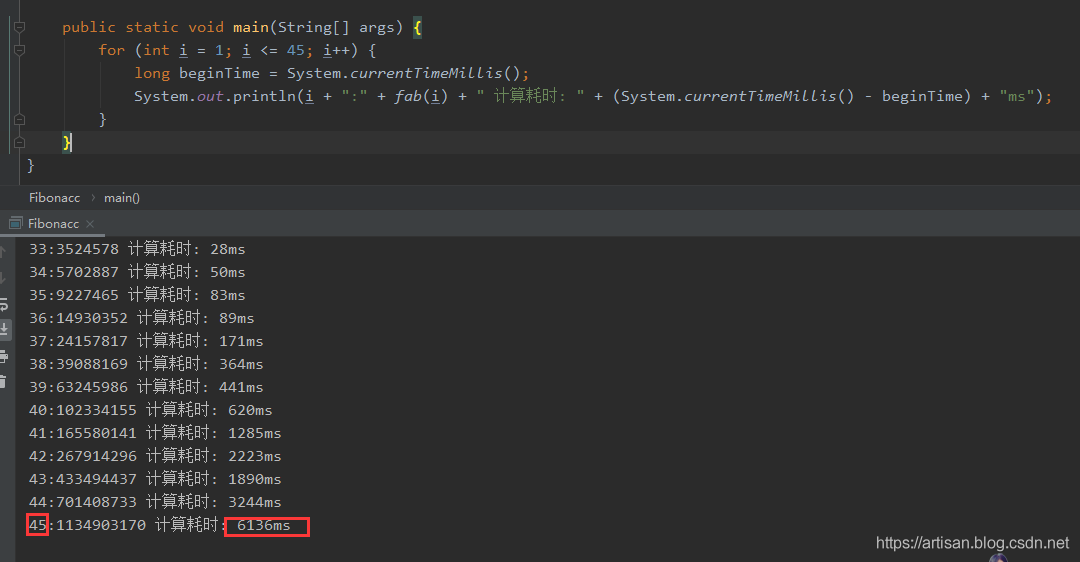Toggle scroll-to-end in console toolbar

click(x=4, y=329)
